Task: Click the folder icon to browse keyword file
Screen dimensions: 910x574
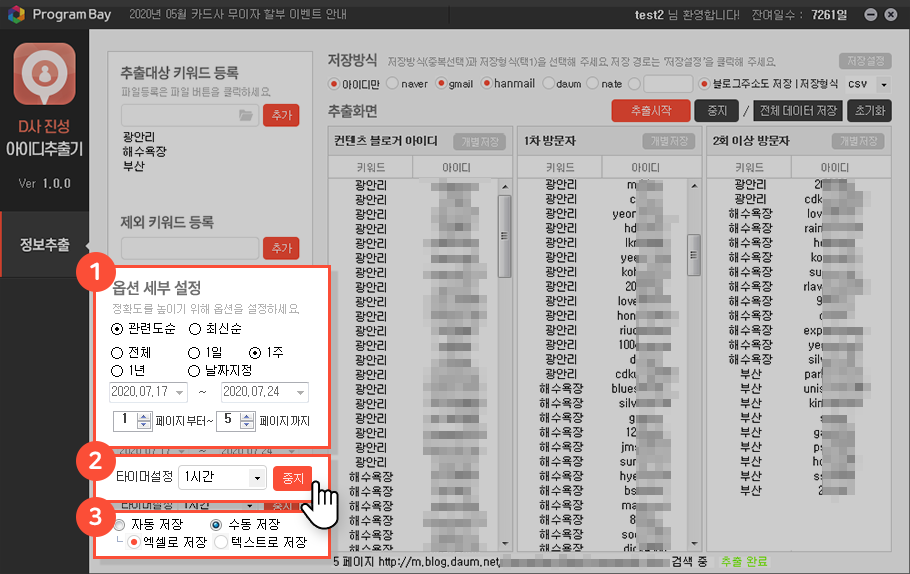Action: click(246, 115)
